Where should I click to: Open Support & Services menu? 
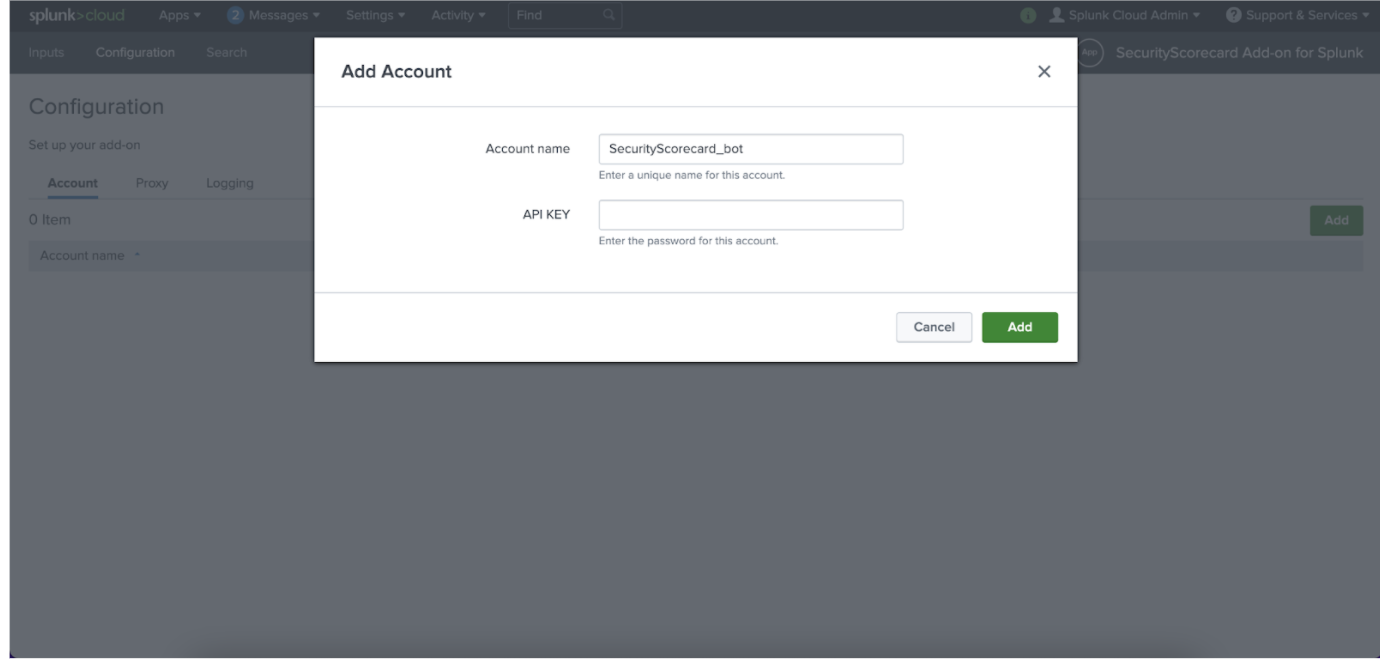click(x=1298, y=15)
